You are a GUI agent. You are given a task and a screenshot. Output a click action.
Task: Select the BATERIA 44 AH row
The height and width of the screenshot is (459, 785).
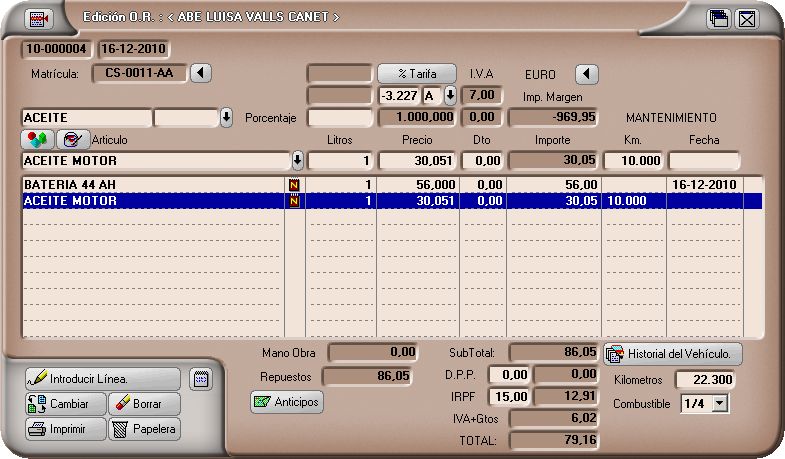(150, 185)
